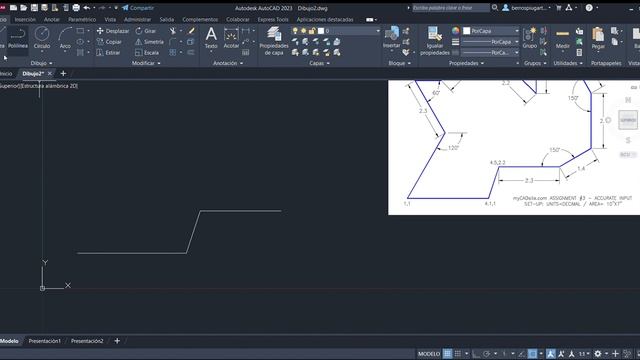Add a new layout tab with plus
The width and height of the screenshot is (640, 360).
point(117,341)
